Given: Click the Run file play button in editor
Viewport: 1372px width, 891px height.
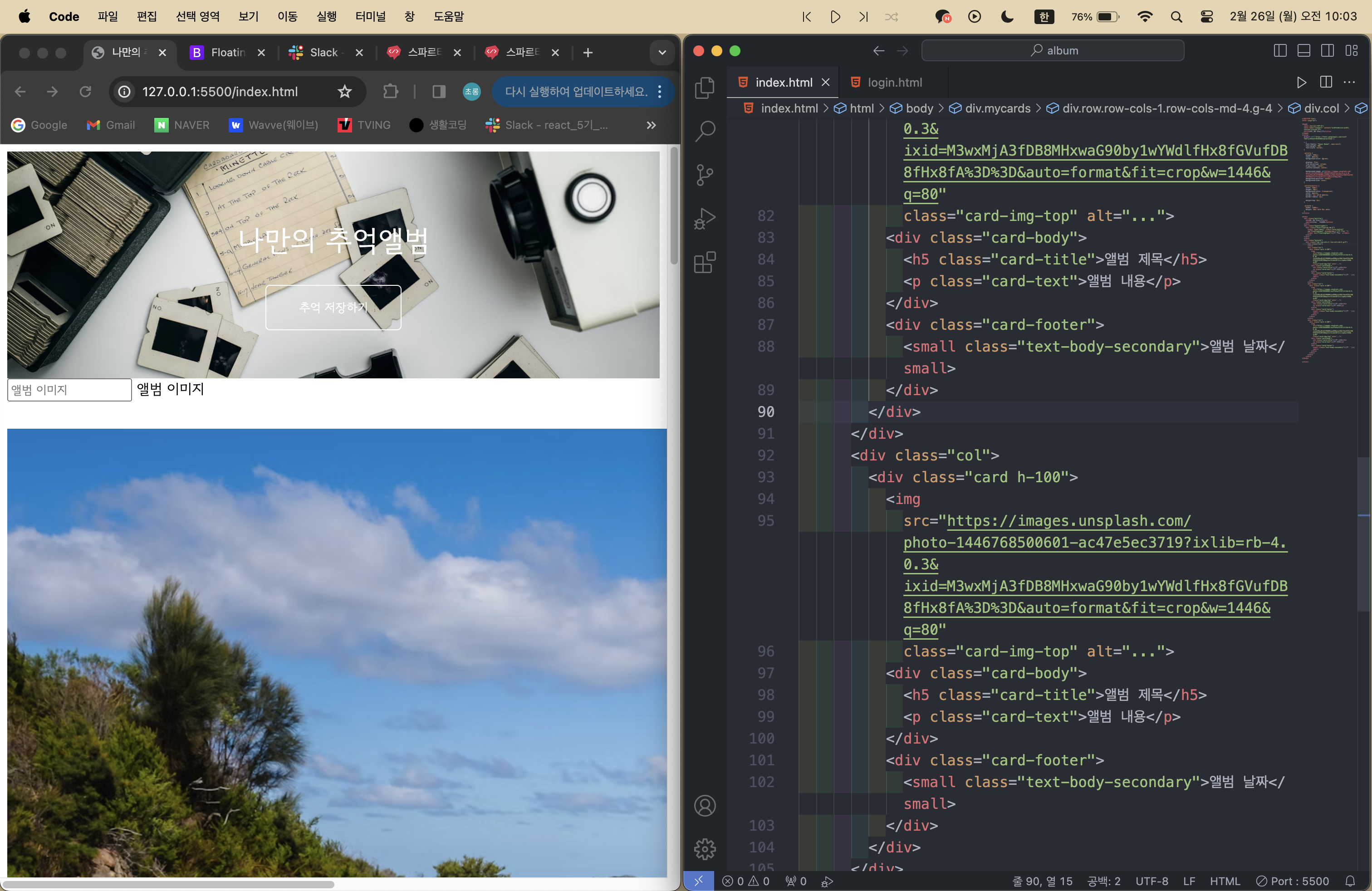Looking at the screenshot, I should click(x=1302, y=83).
